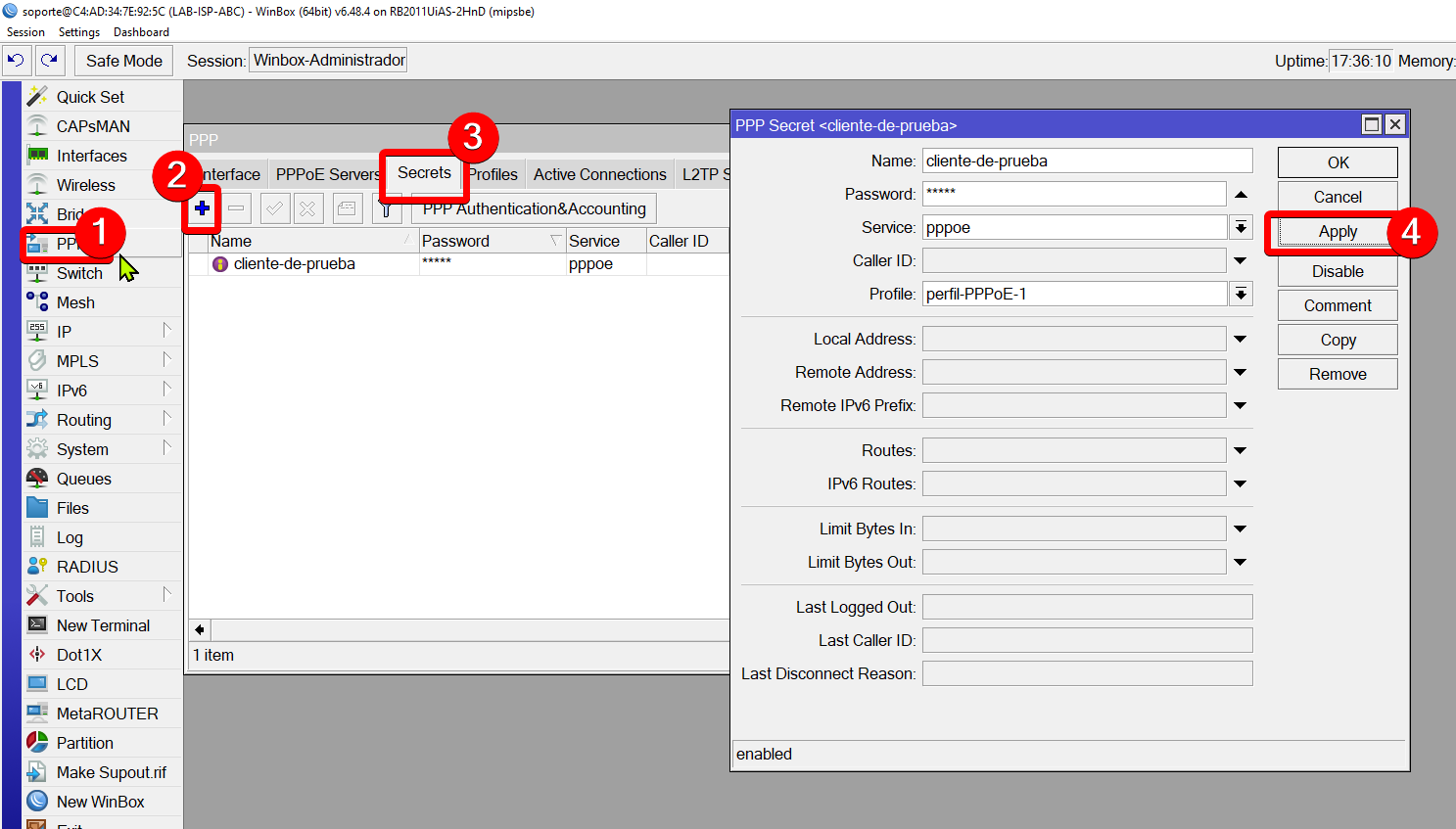Open the Profile dropdown list

tap(1241, 294)
